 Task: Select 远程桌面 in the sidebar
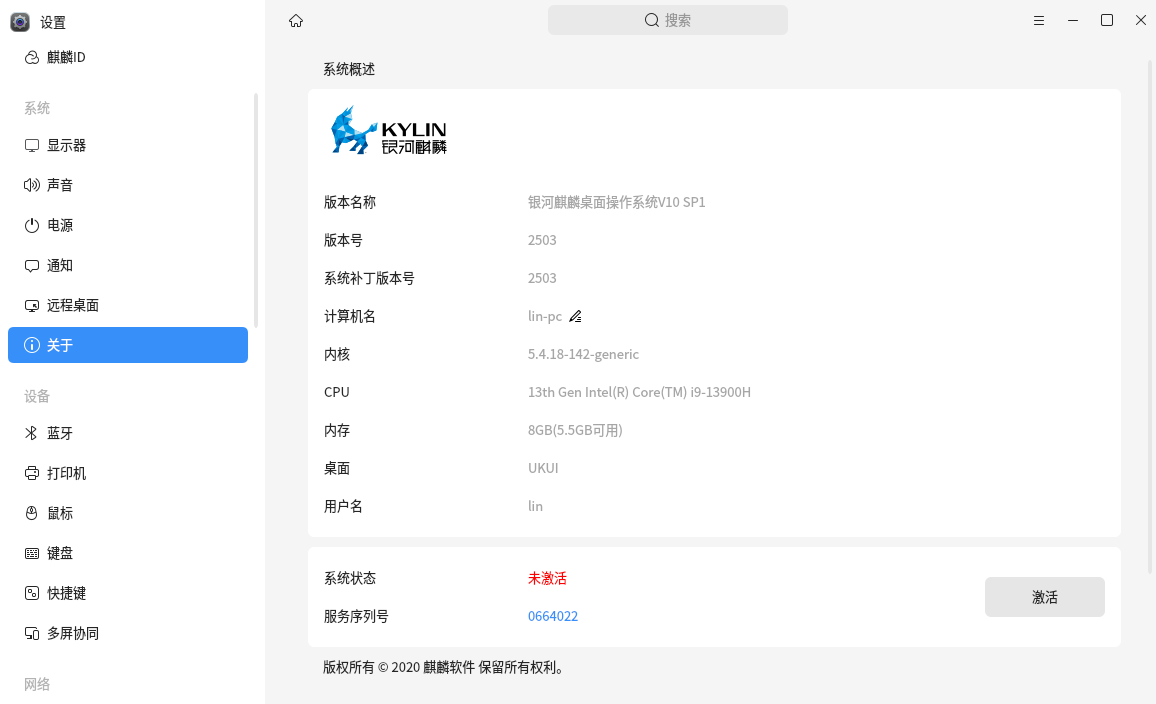(128, 306)
